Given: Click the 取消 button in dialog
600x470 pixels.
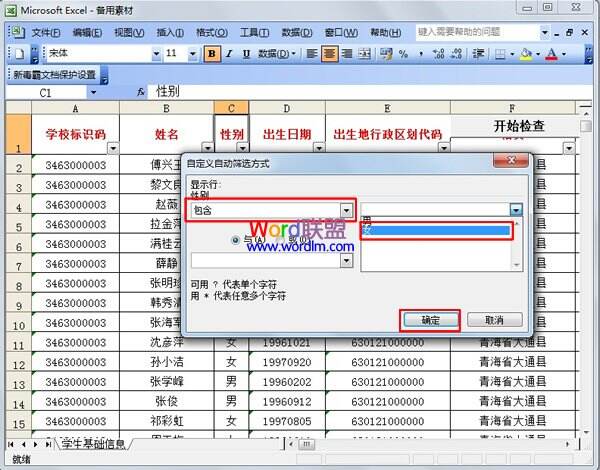Looking at the screenshot, I should point(494,319).
